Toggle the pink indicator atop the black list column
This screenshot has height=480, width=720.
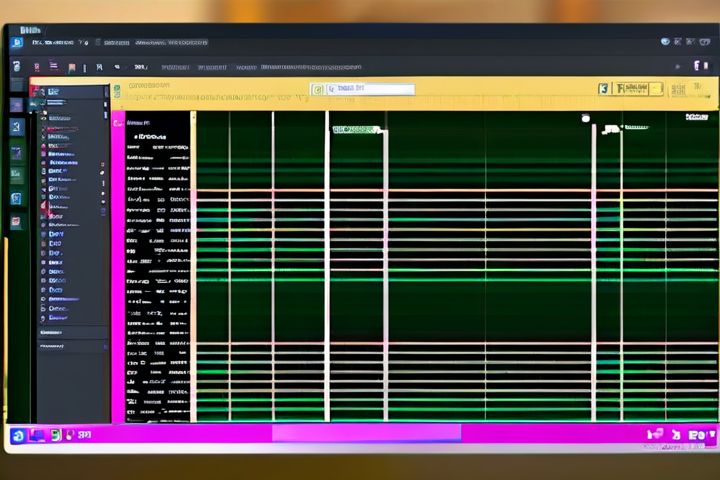(x=118, y=122)
